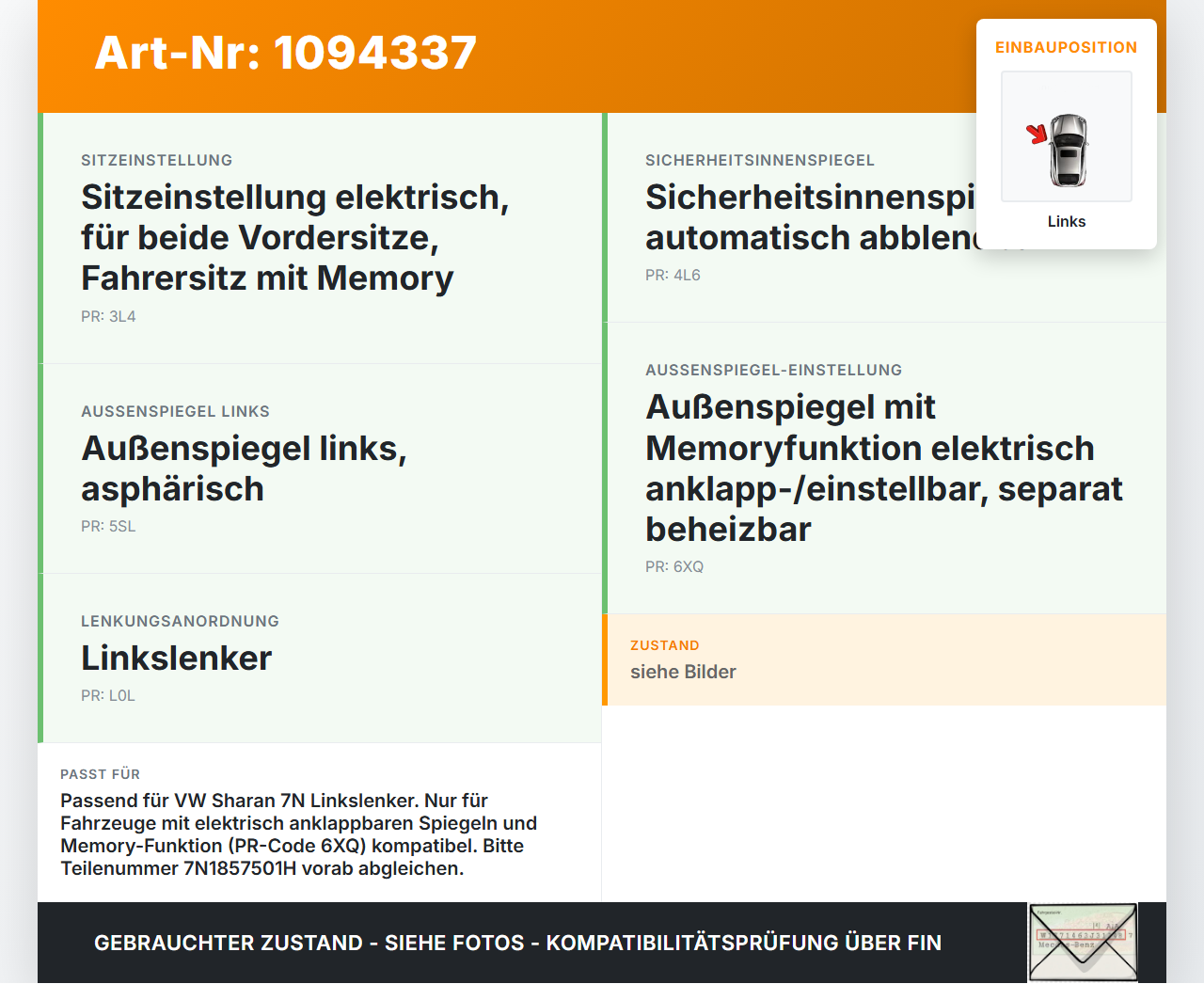Screen dimensions: 1204x984
Task: Select the Sitzeinstellung elektrisch description text
Action: [295, 237]
